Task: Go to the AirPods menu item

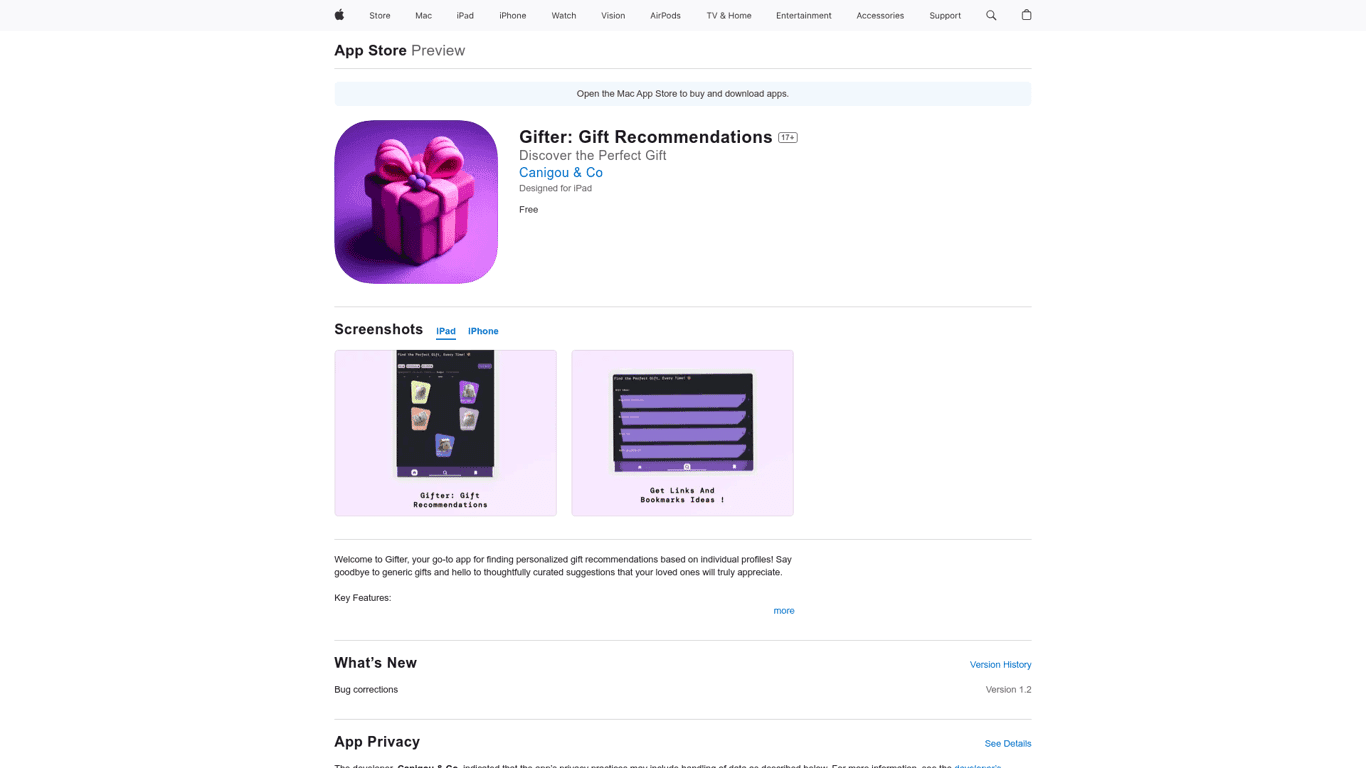Action: tap(665, 16)
